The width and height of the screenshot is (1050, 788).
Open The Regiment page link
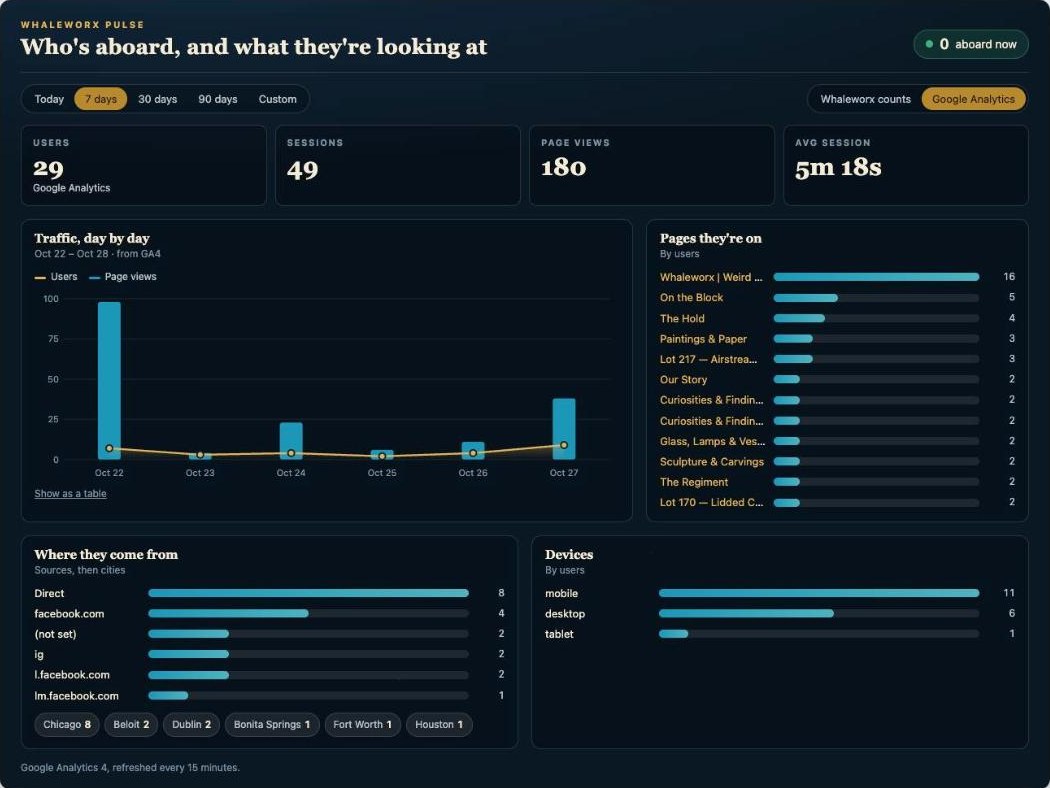(x=694, y=482)
